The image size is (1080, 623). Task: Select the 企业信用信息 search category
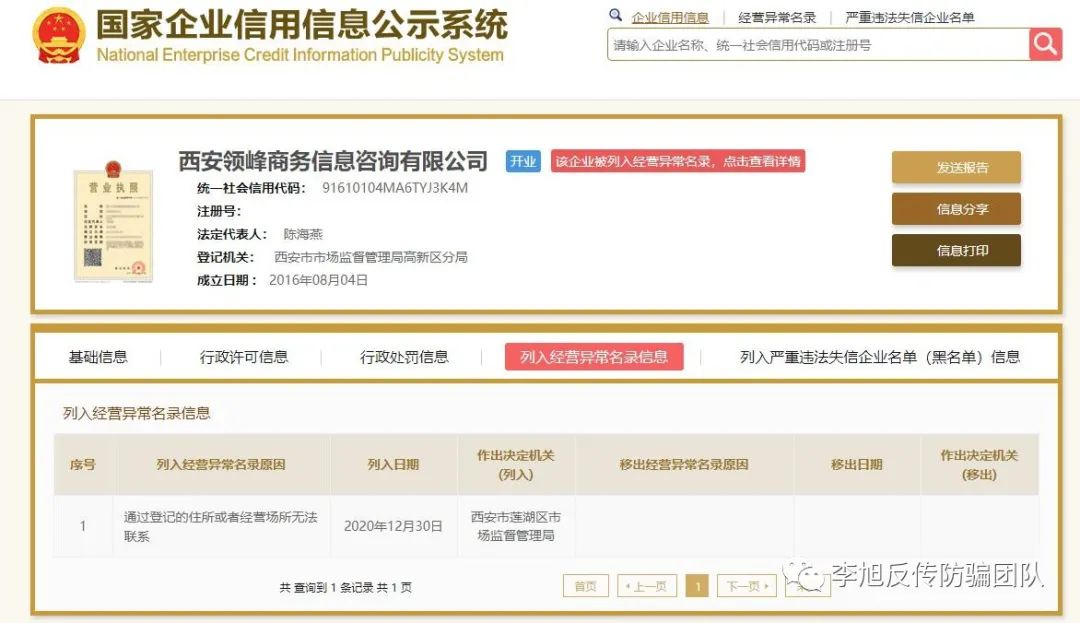(669, 17)
